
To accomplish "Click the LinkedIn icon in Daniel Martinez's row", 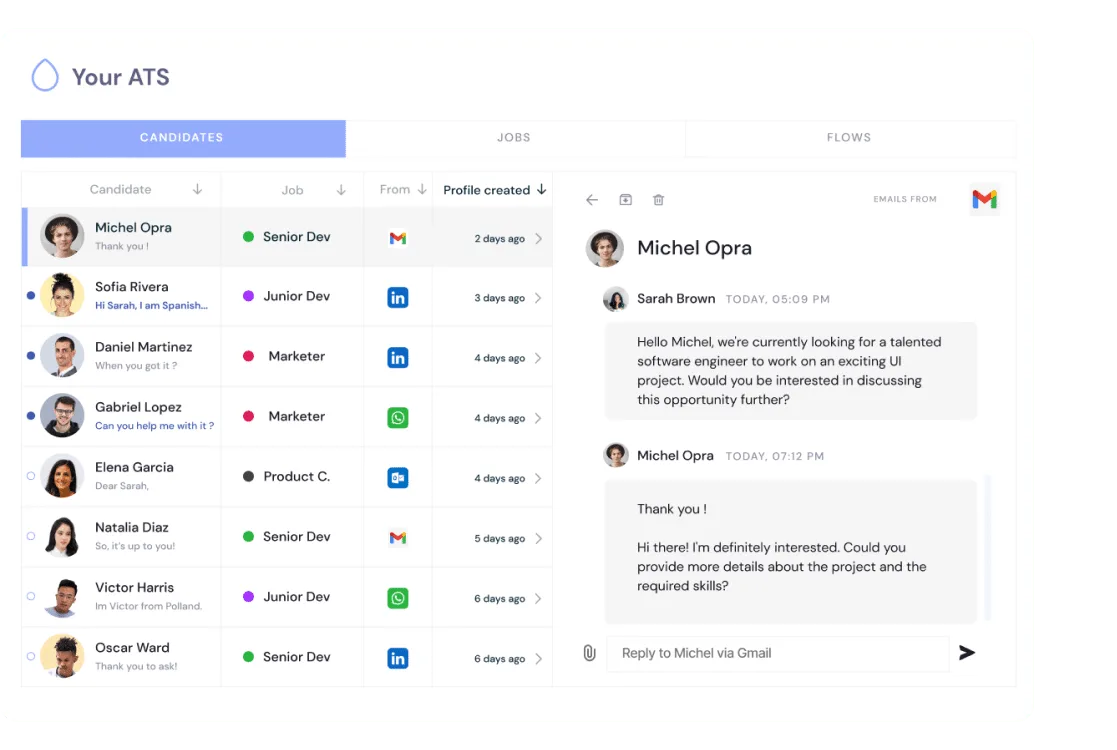I will (x=398, y=358).
